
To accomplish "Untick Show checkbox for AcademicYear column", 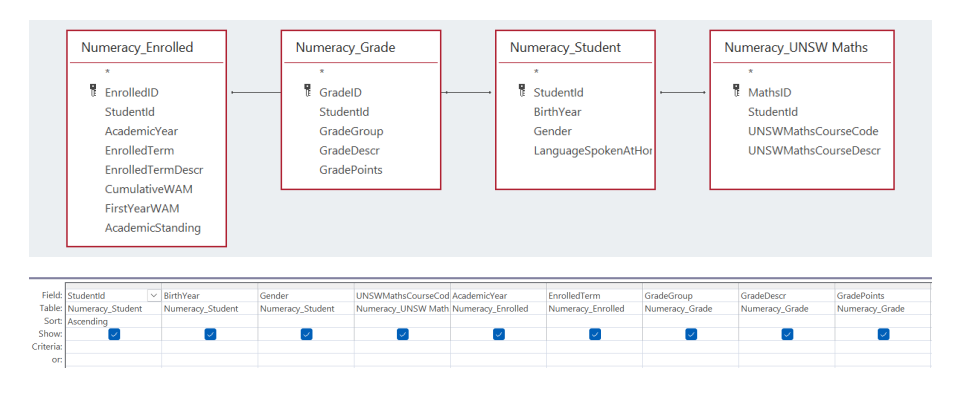I will 499,334.
